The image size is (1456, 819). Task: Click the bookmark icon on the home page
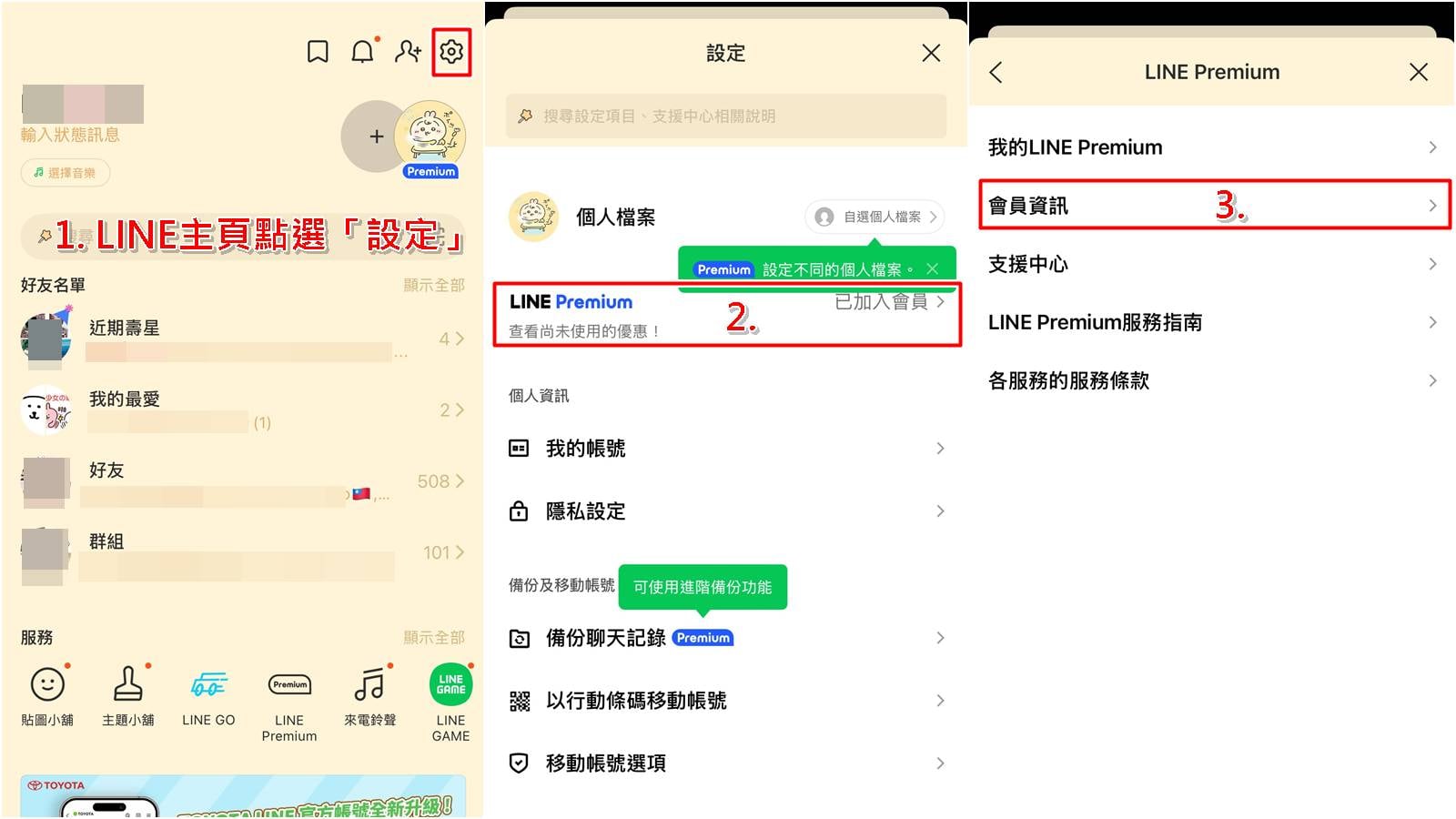coord(317,52)
